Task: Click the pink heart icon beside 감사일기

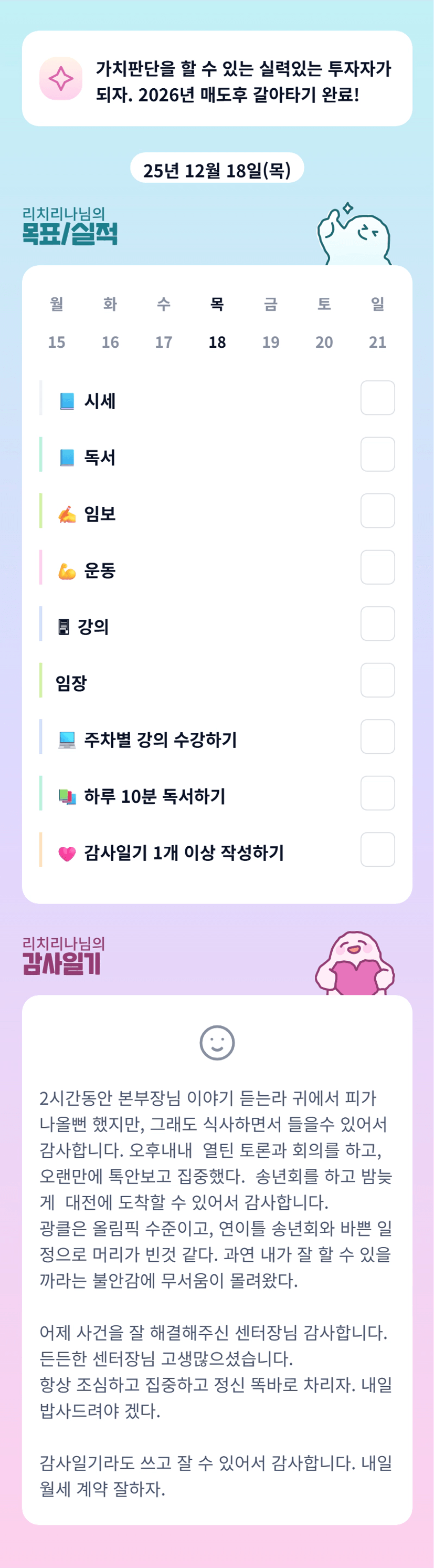Action: point(67,854)
